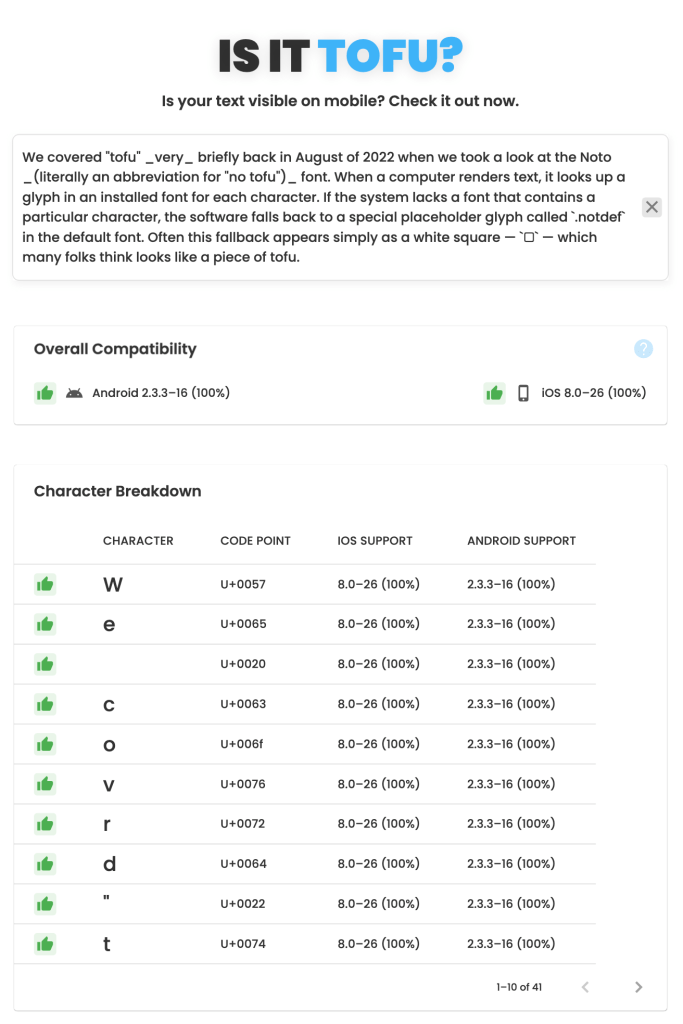Screen dimensions: 683x1024
Task: Click the Android thumbs-up compatibility icon
Action: click(45, 393)
